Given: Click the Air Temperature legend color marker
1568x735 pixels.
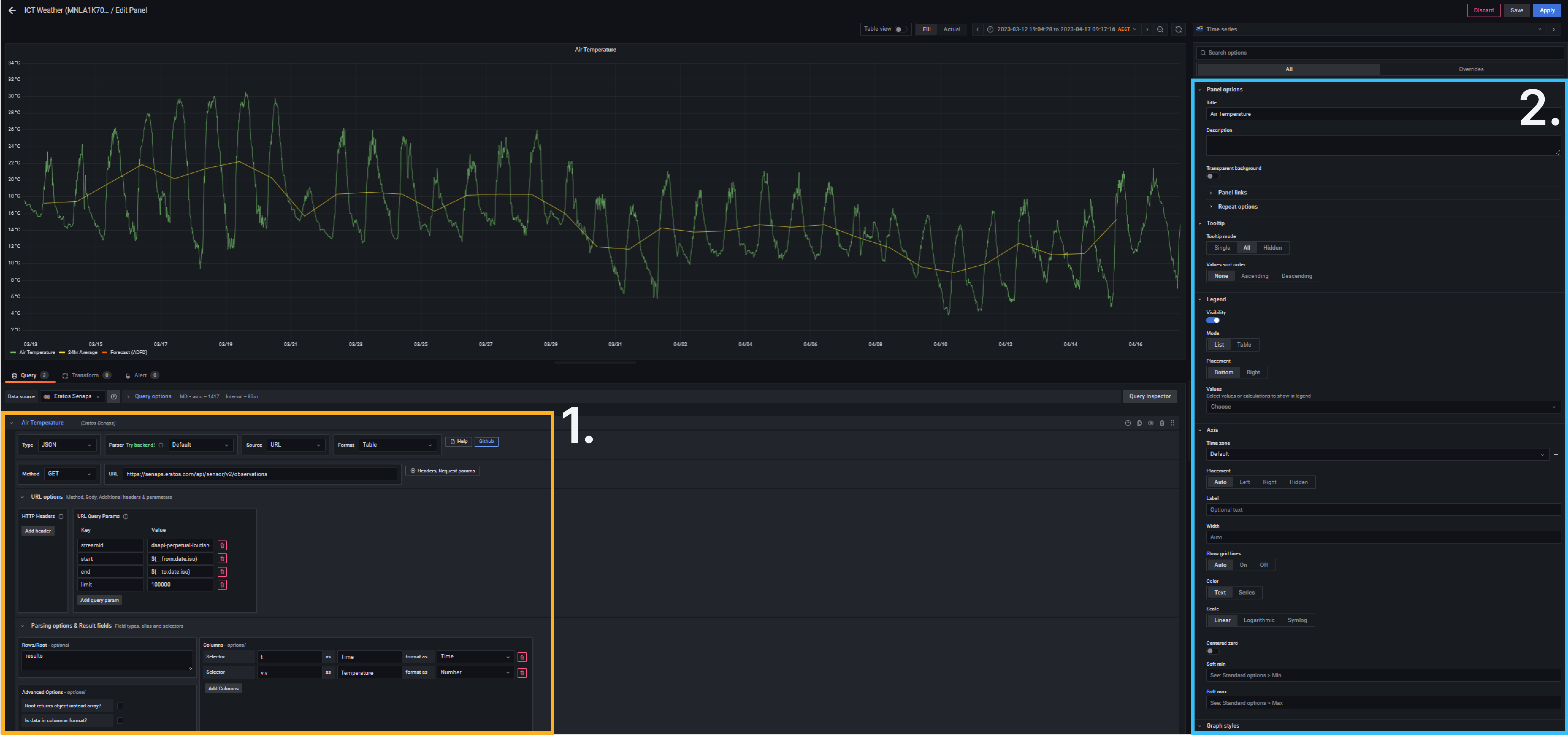Looking at the screenshot, I should click(13, 352).
